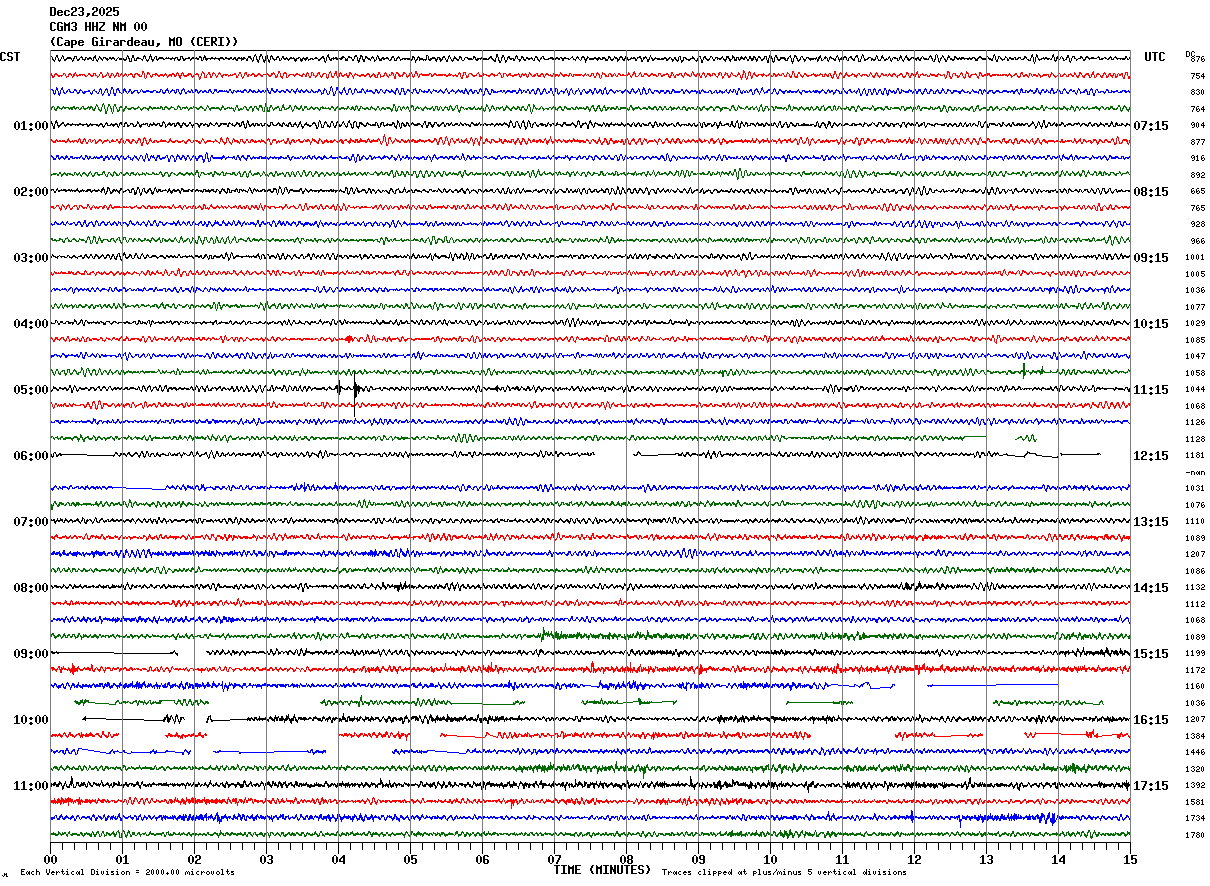Click the DC offset value 1392

[1195, 785]
